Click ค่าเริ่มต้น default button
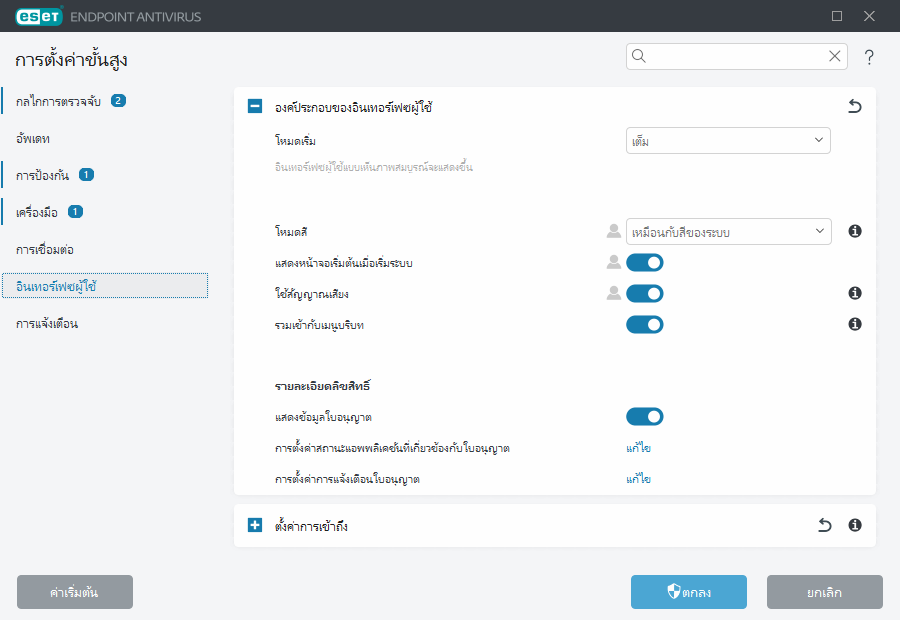 (x=75, y=592)
